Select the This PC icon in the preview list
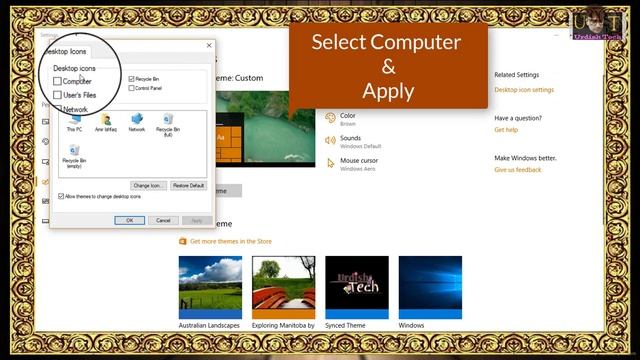This screenshot has height=360, width=640. (x=74, y=122)
